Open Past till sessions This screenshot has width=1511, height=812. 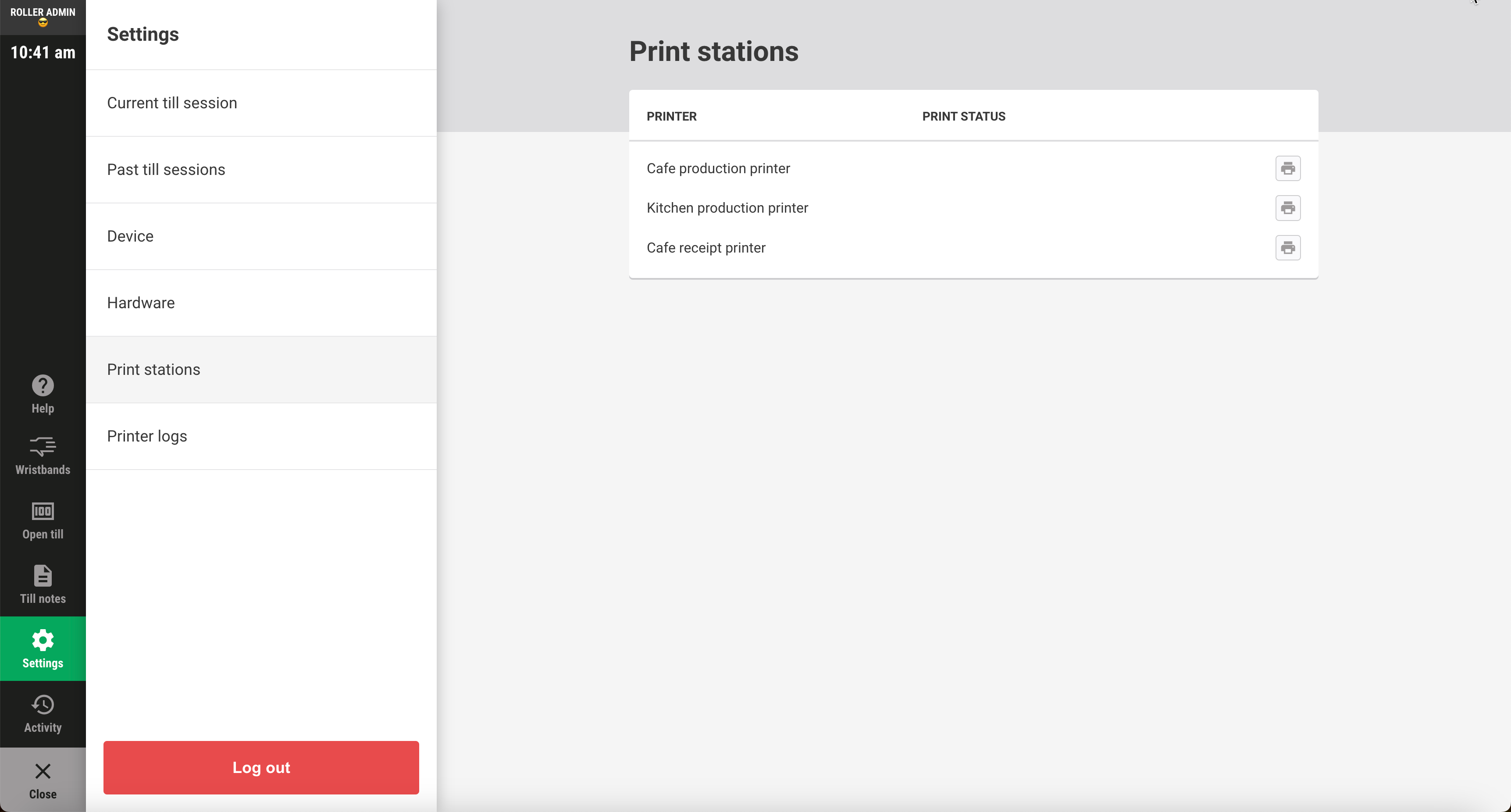point(166,170)
